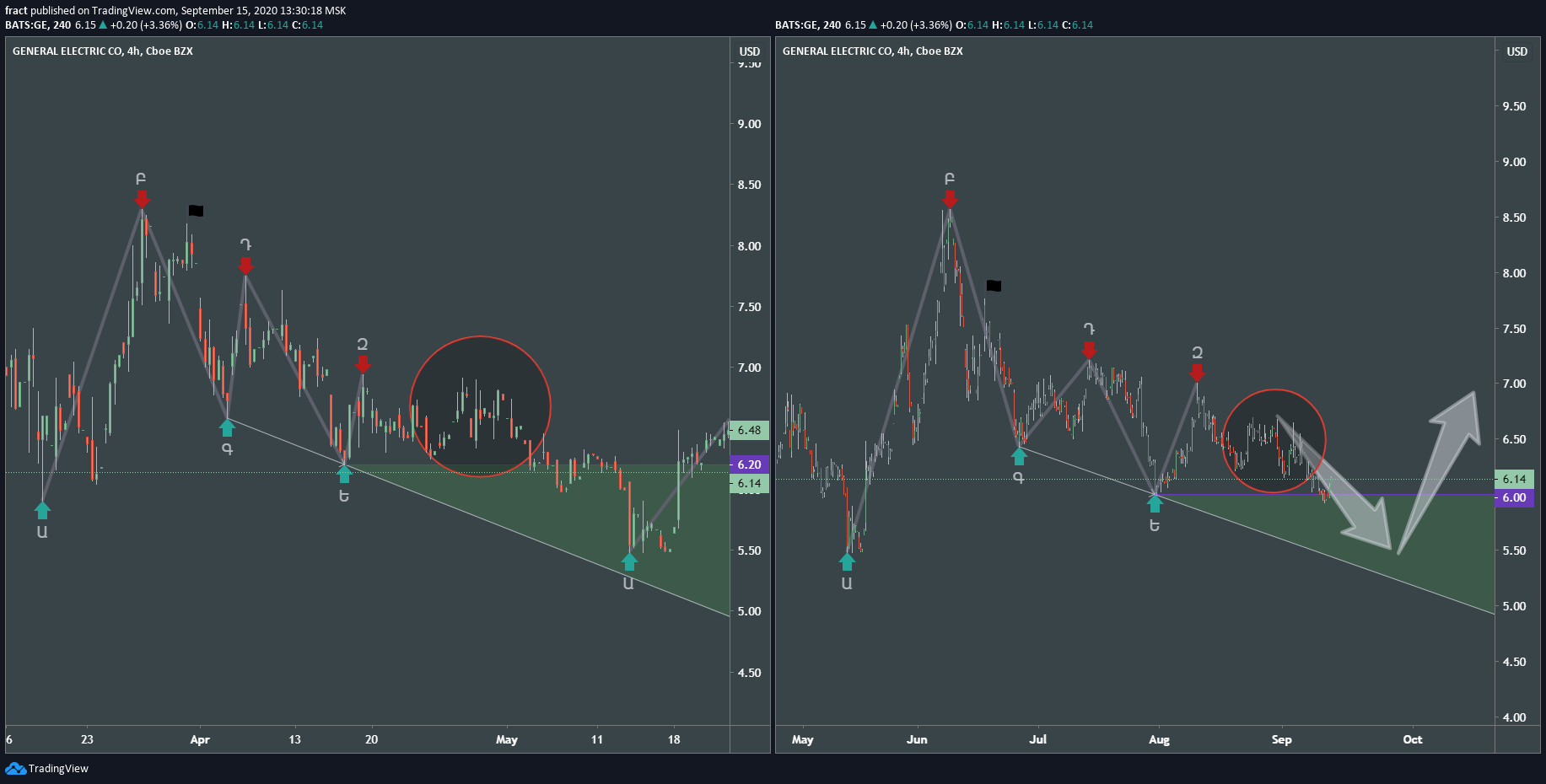Image resolution: width=1546 pixels, height=784 pixels.
Task: Select the red down arrow at right chart's June peak
Action: click(950, 199)
